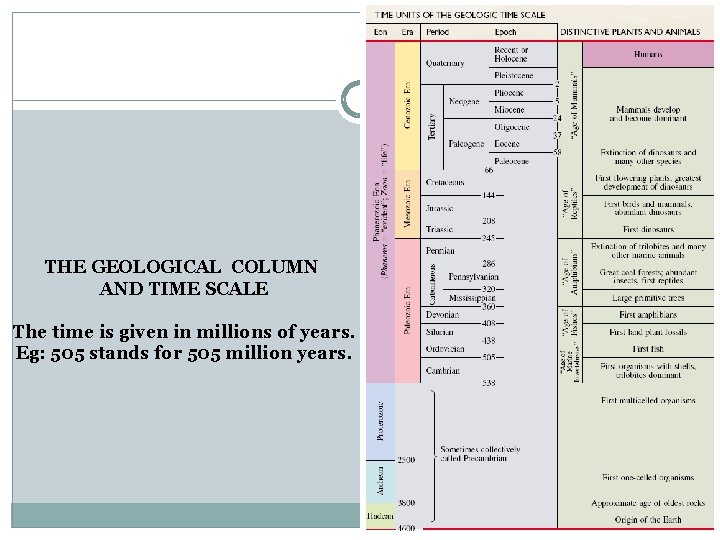Click 'First flowering plants, greatest development of dinosaurs'
This screenshot has height=540, width=720.
point(648,182)
